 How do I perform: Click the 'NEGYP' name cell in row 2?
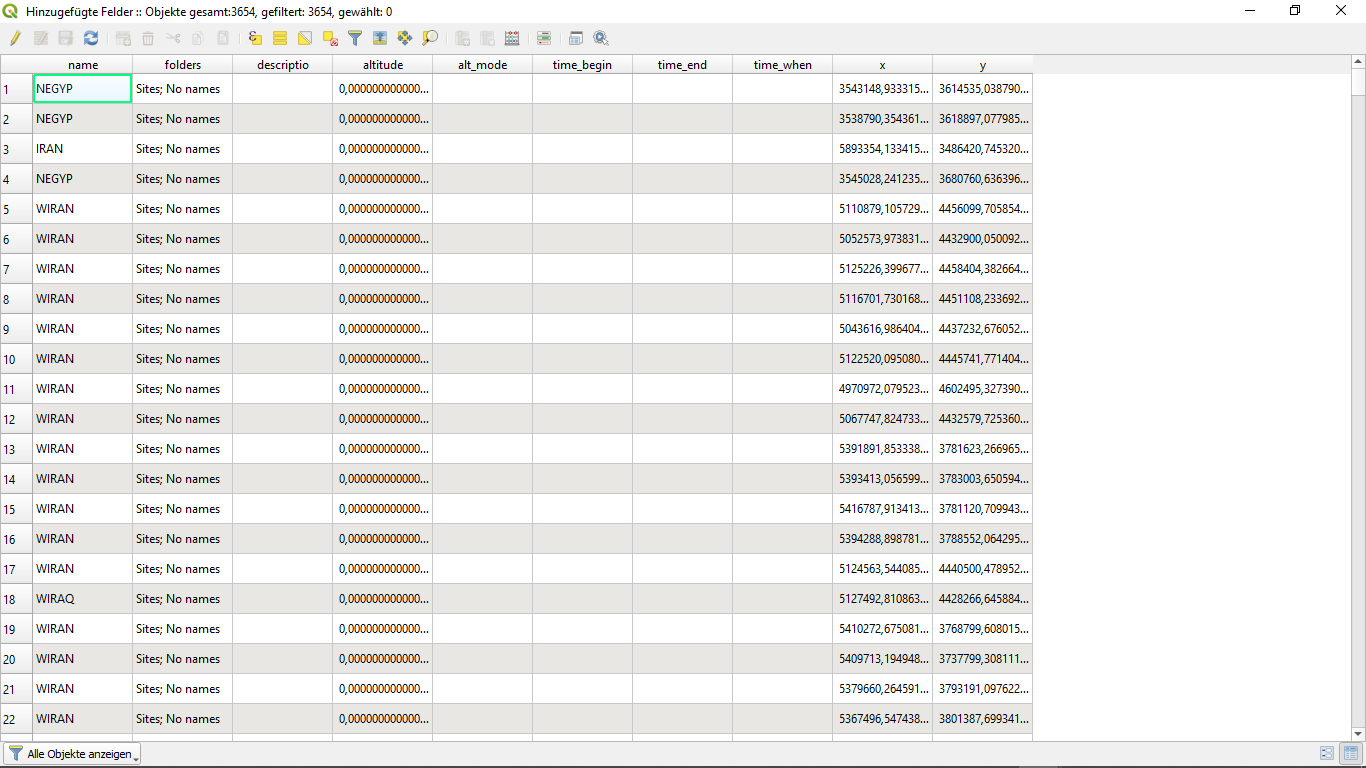tap(82, 119)
